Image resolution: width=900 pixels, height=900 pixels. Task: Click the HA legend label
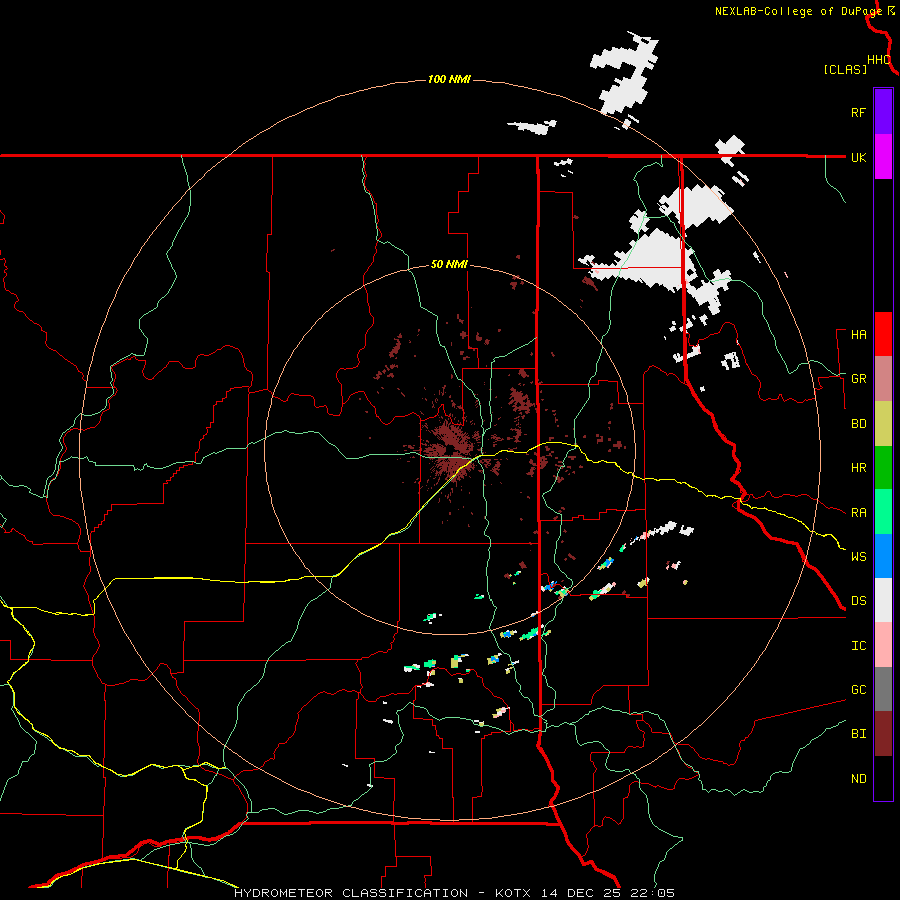(858, 335)
